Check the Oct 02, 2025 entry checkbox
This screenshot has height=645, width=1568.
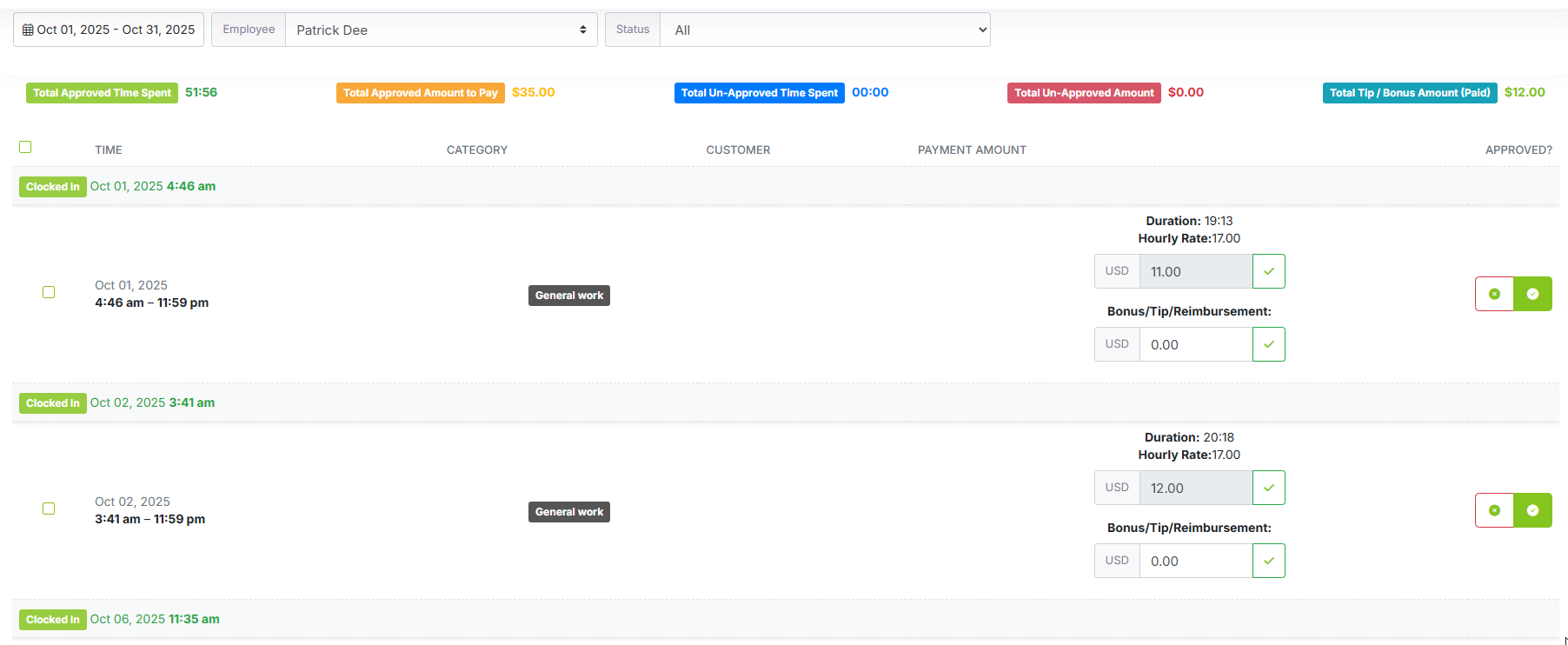click(49, 509)
